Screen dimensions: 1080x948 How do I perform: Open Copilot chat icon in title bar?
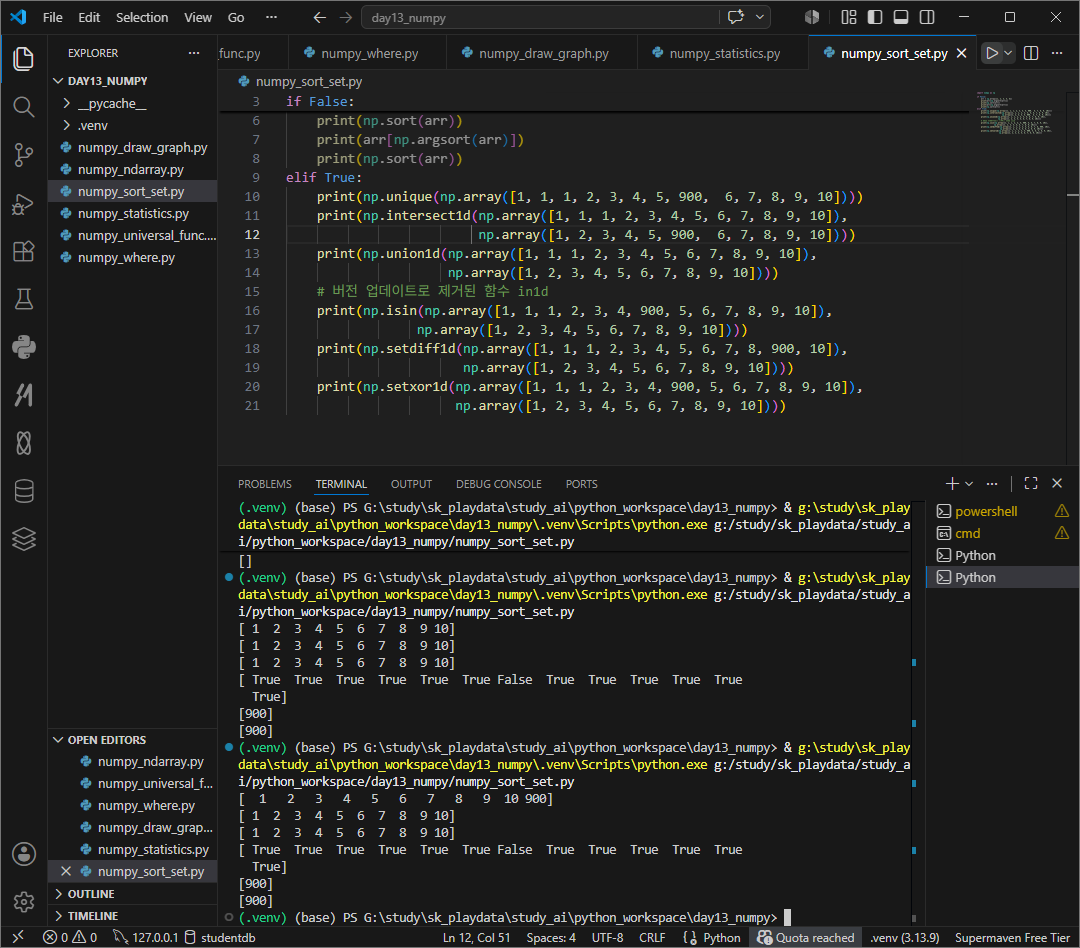point(736,17)
